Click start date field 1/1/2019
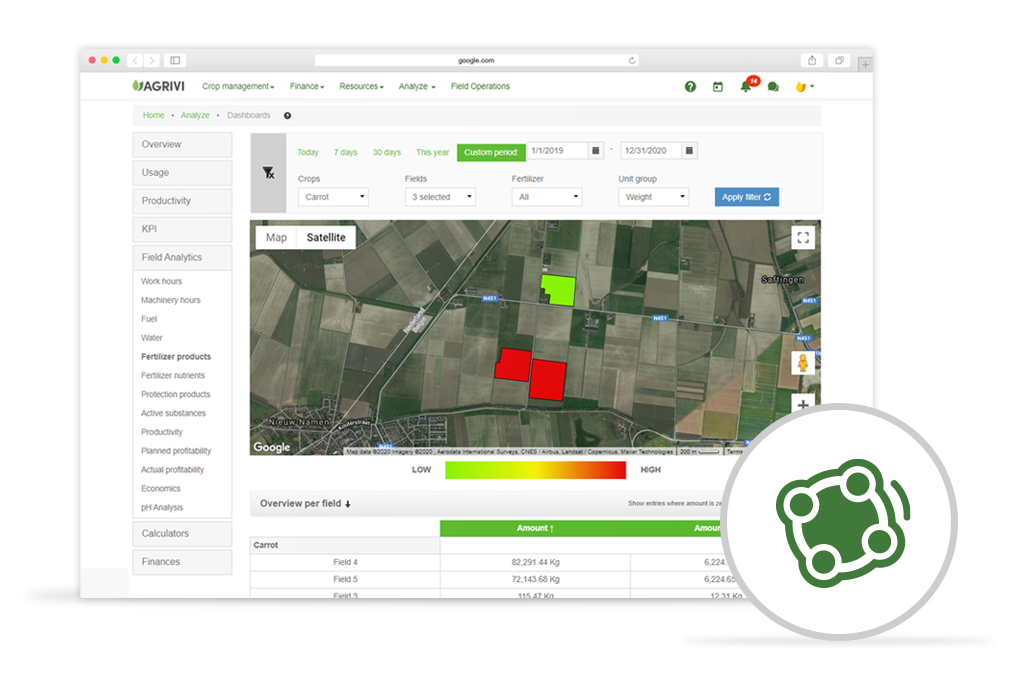The width and height of the screenshot is (1032, 700). click(557, 151)
